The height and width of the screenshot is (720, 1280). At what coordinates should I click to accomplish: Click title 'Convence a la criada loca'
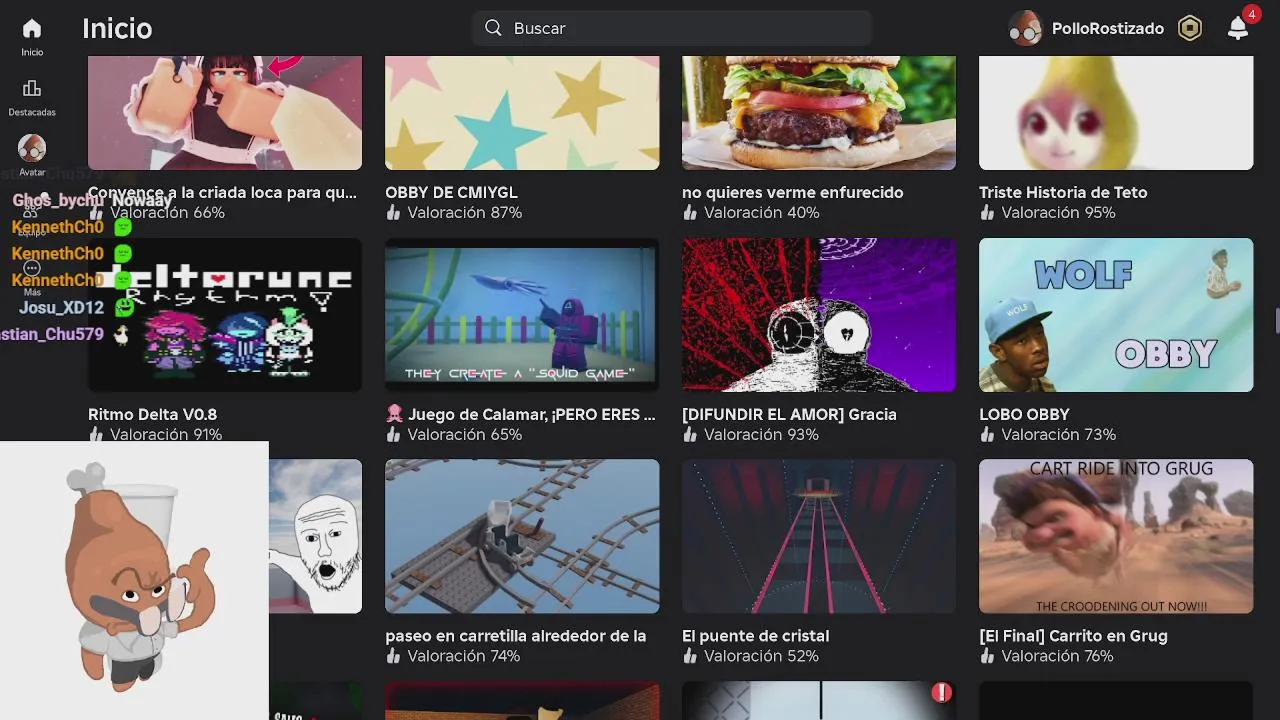(x=222, y=192)
